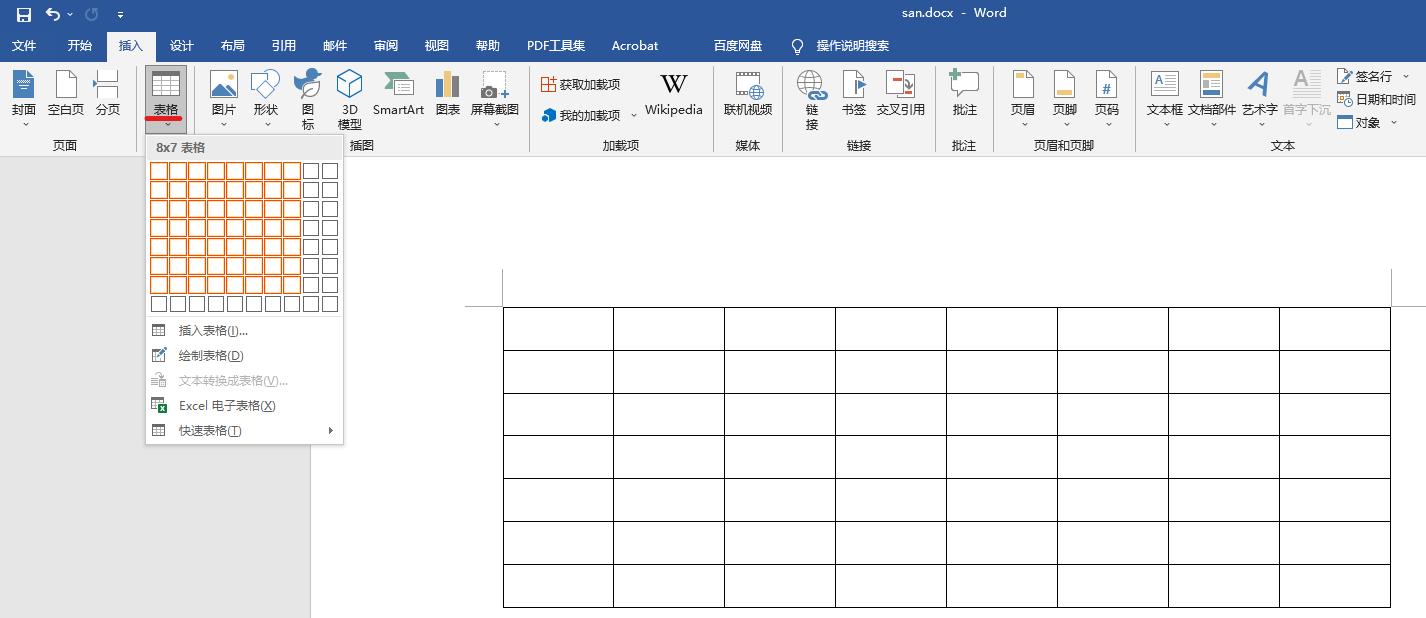The image size is (1426, 618).
Task: Insert an icon graphic (图标)
Action: coord(308,98)
